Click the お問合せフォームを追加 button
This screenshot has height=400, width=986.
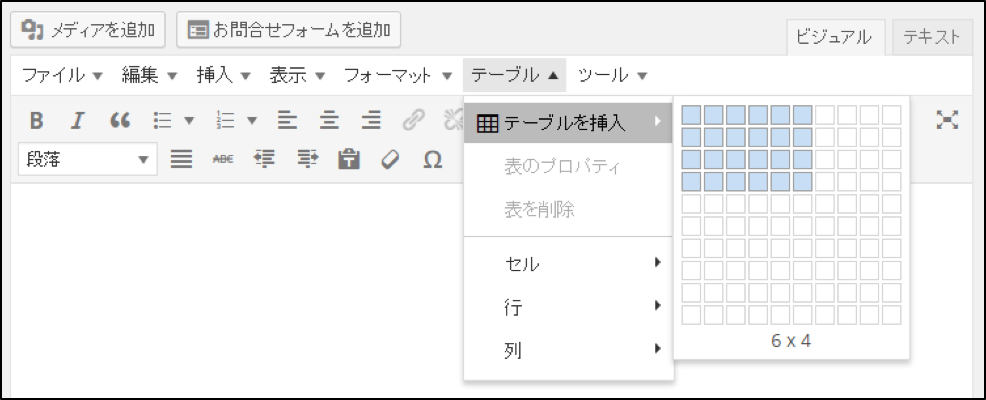289,30
